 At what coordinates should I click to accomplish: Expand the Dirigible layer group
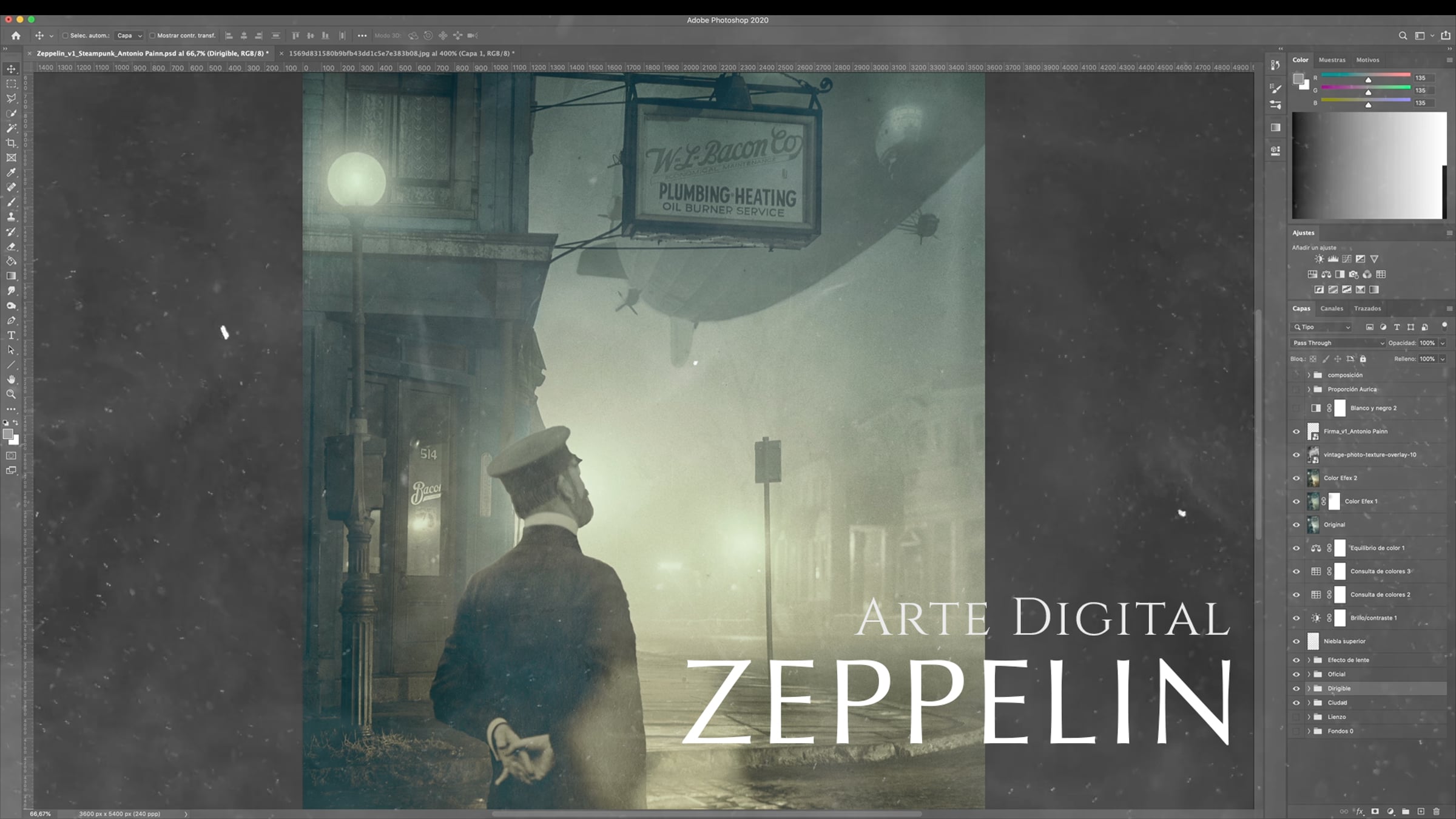pos(1309,689)
